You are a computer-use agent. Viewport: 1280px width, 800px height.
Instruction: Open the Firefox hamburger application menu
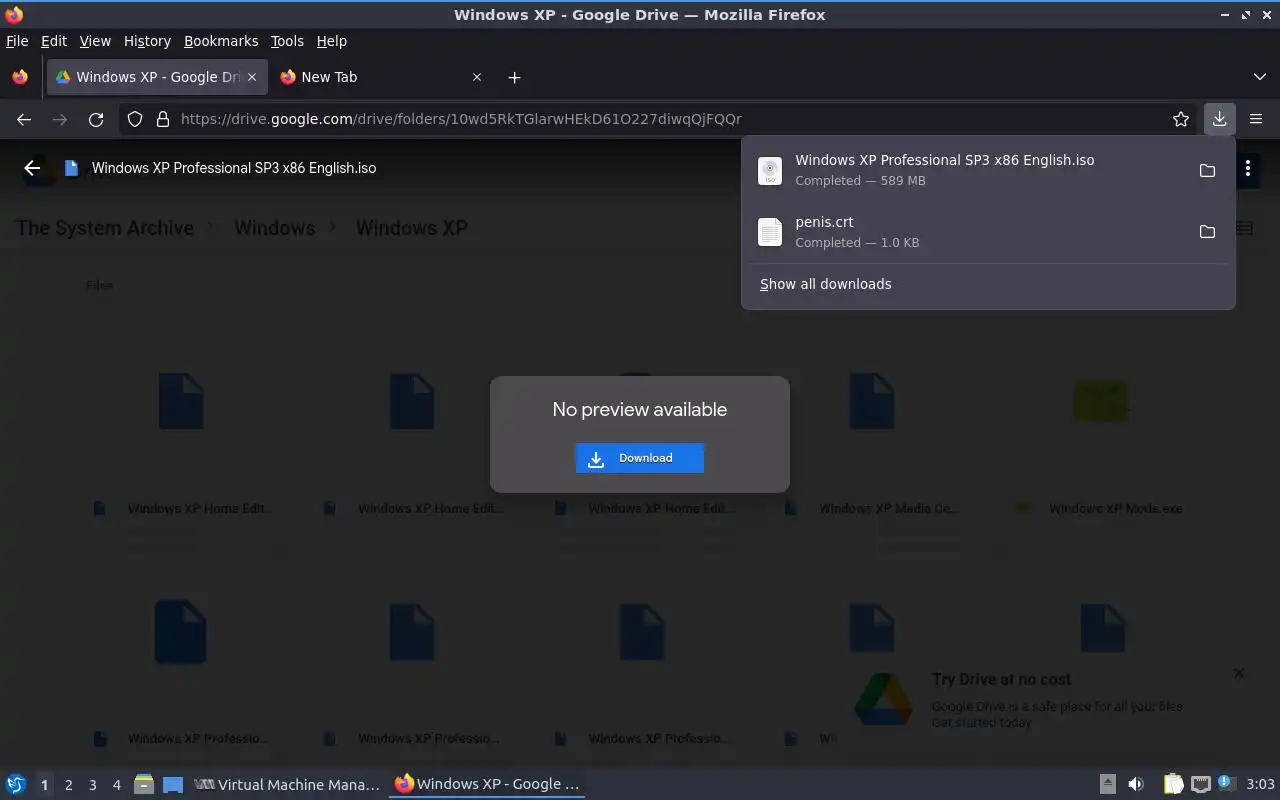1256,119
